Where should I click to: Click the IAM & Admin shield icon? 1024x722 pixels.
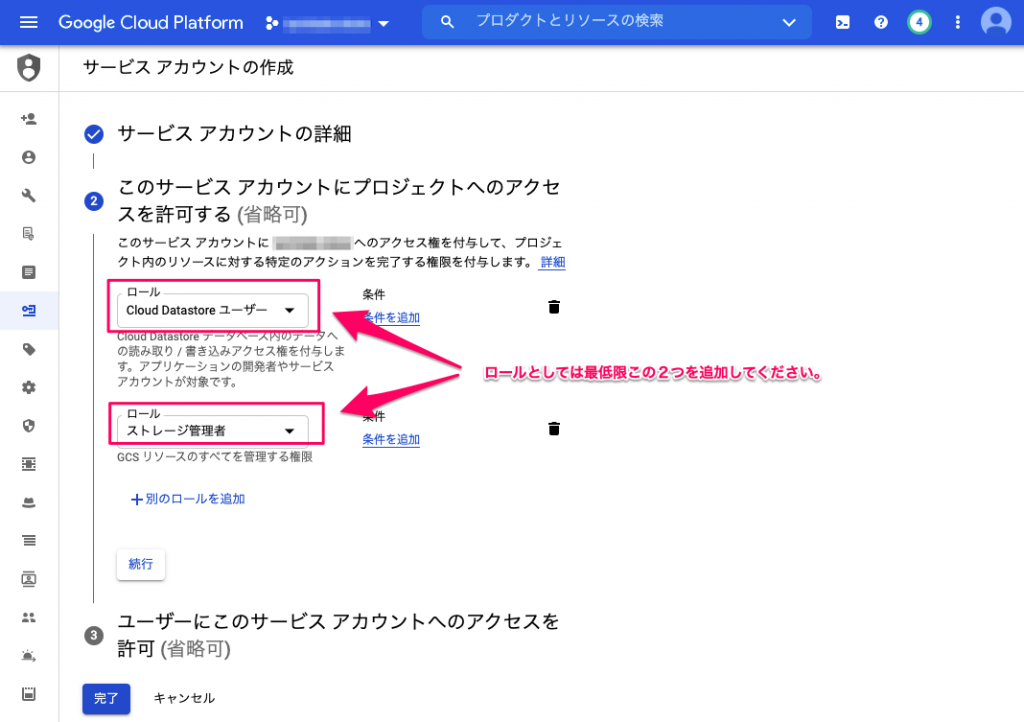pyautogui.click(x=29, y=68)
